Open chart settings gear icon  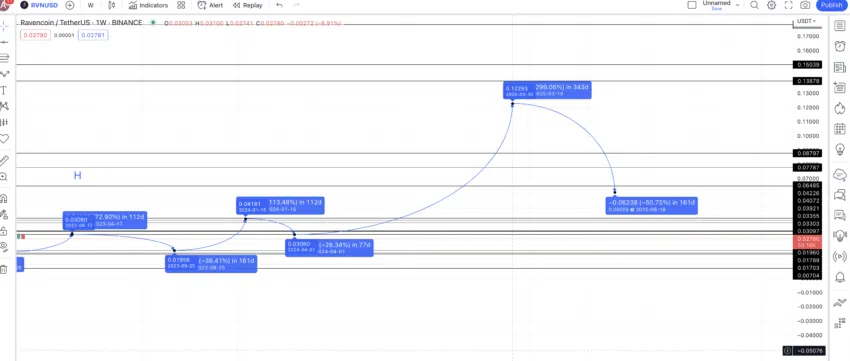tap(771, 5)
